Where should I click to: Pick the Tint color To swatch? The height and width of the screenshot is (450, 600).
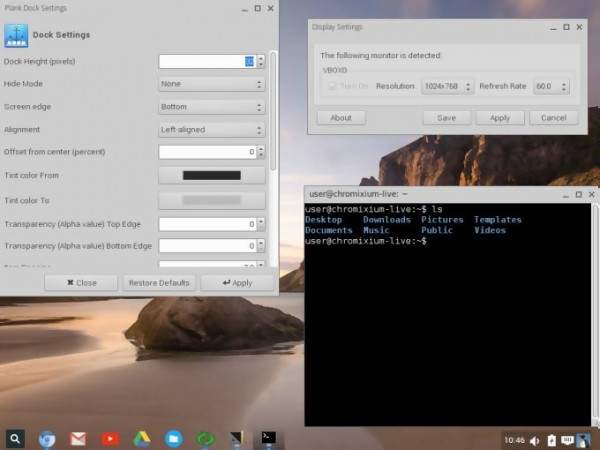(212, 201)
